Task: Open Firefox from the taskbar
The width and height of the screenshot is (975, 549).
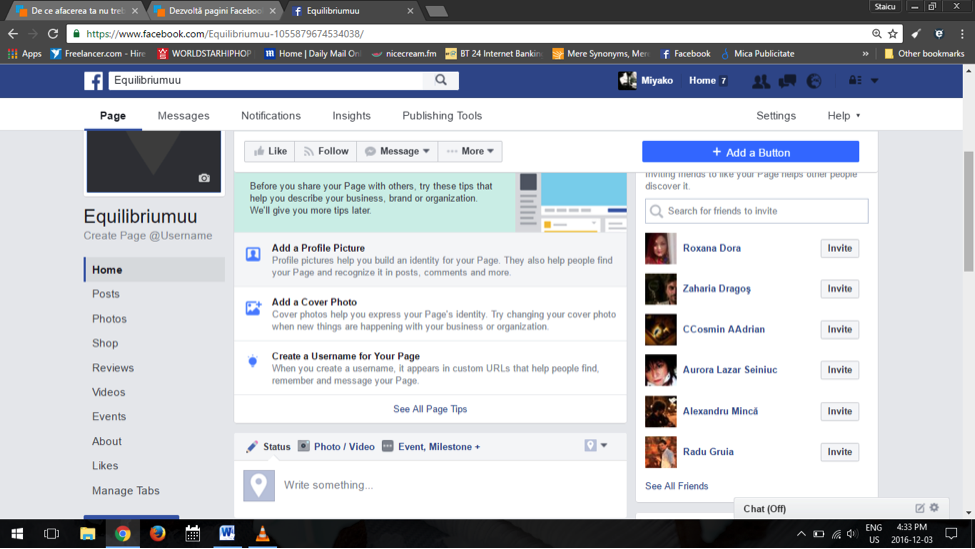Action: pos(157,533)
